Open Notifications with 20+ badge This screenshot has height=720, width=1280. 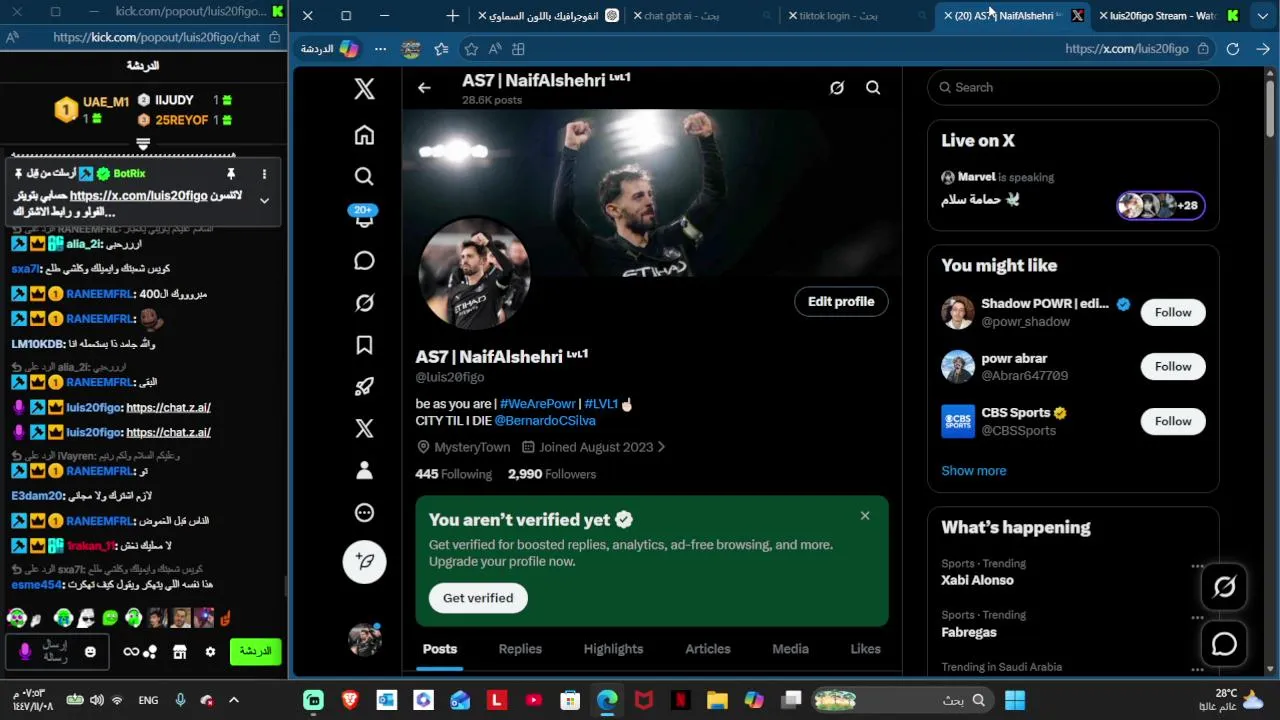tap(364, 217)
